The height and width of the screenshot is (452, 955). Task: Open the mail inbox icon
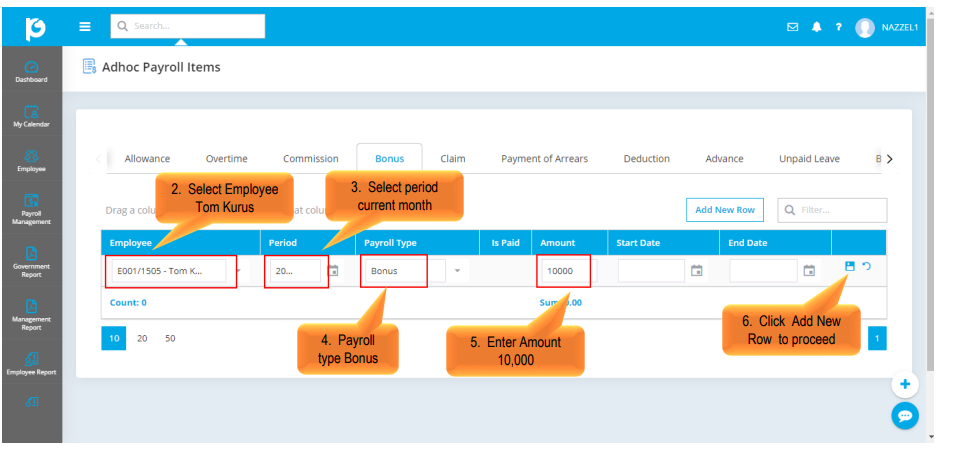(x=793, y=27)
